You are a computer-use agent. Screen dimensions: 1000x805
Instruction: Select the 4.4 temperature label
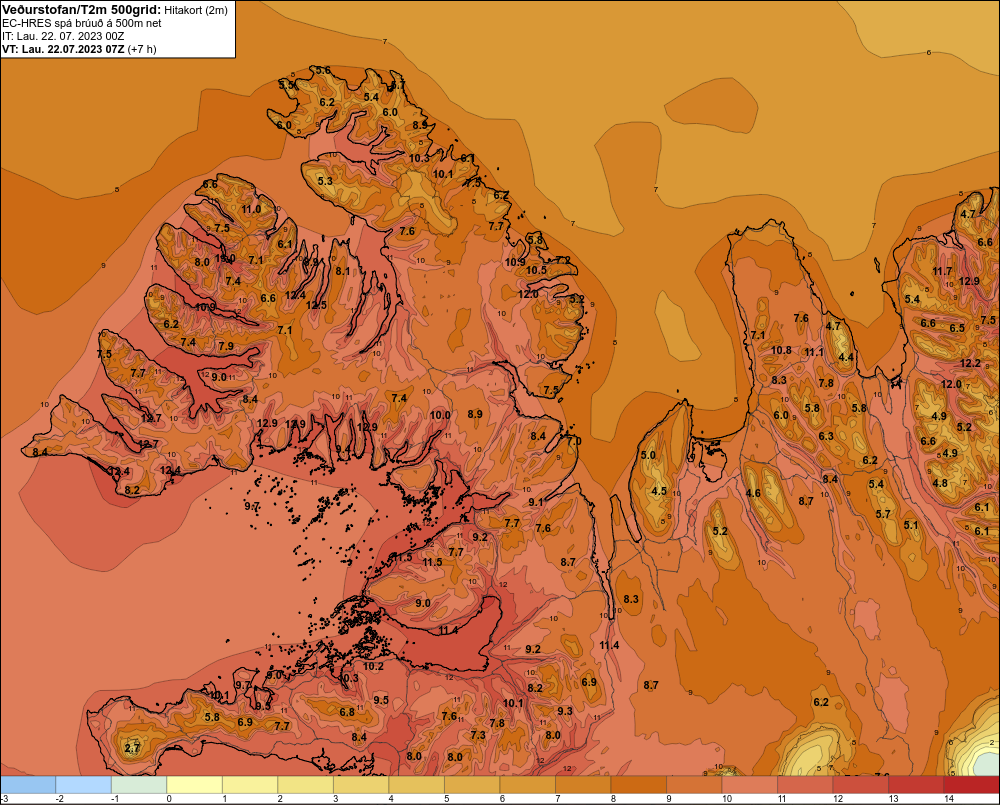[x=846, y=357]
